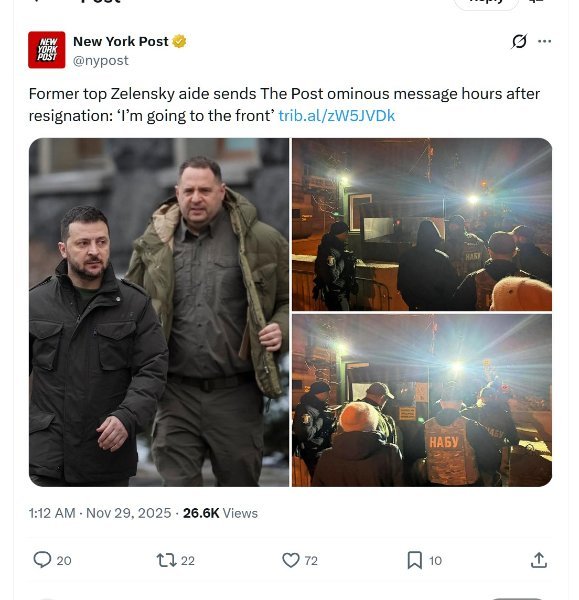
Task: Open the top-right nighttime photo
Action: (422, 225)
